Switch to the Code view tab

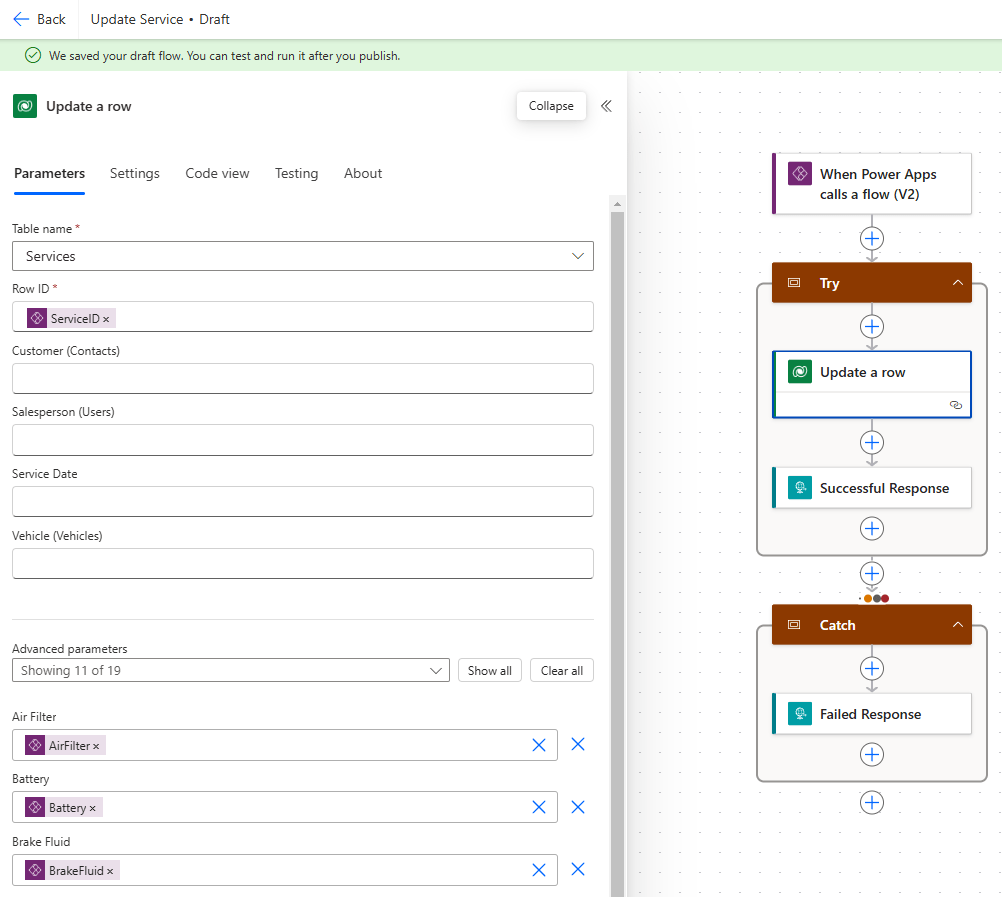[x=217, y=173]
